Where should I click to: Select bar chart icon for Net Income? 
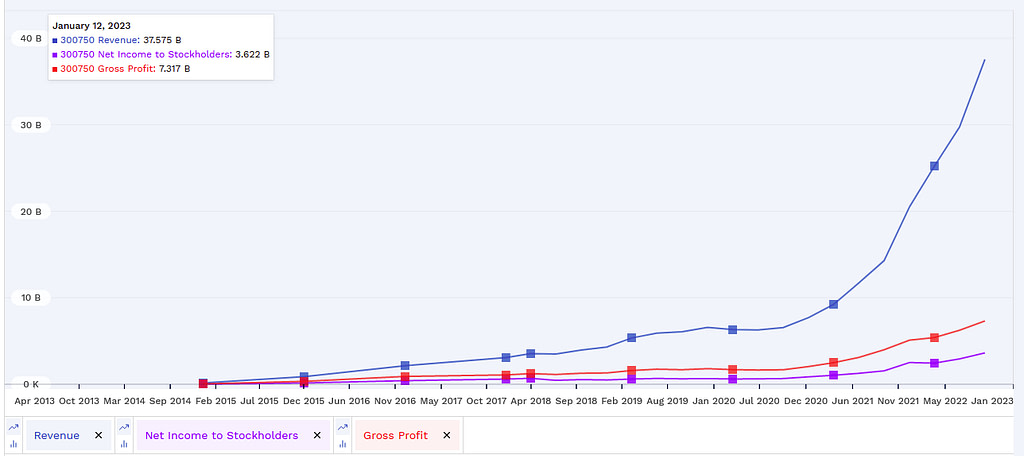124,443
